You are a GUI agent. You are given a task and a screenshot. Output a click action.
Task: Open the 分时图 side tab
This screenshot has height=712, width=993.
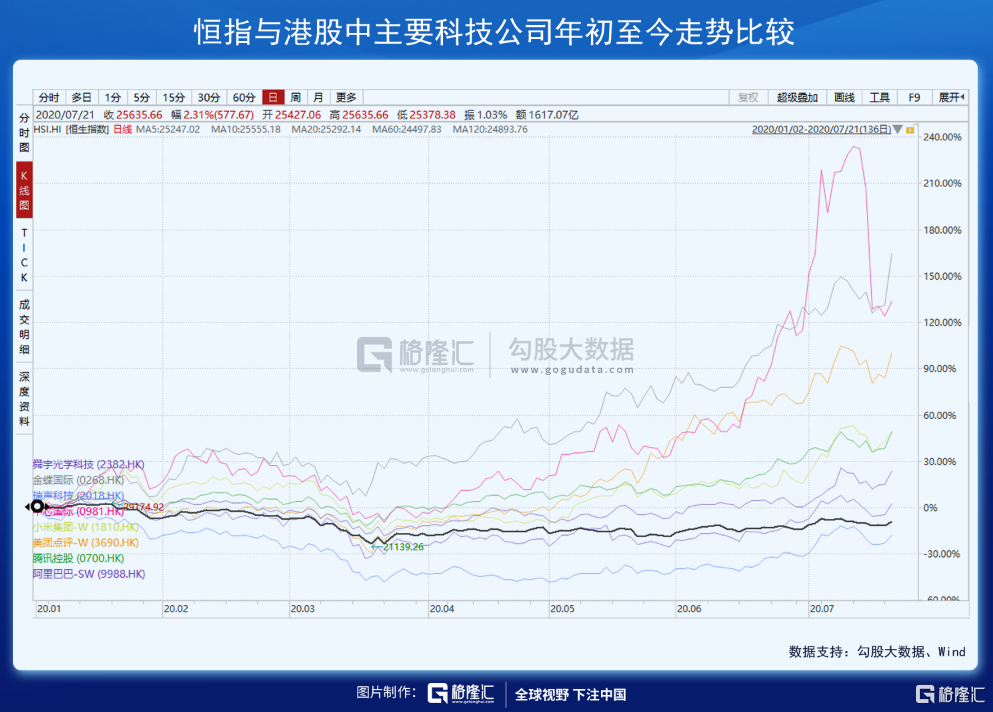tap(24, 132)
